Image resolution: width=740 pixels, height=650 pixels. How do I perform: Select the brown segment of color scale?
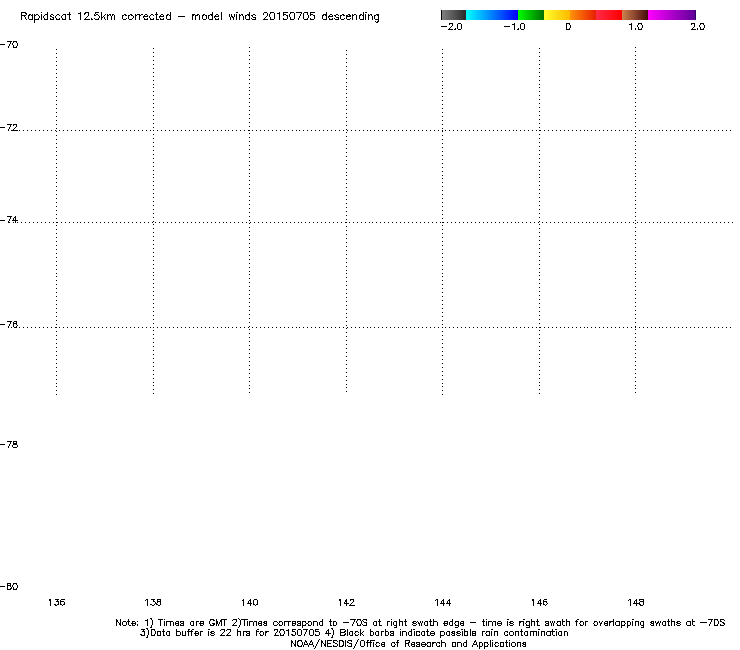(635, 15)
